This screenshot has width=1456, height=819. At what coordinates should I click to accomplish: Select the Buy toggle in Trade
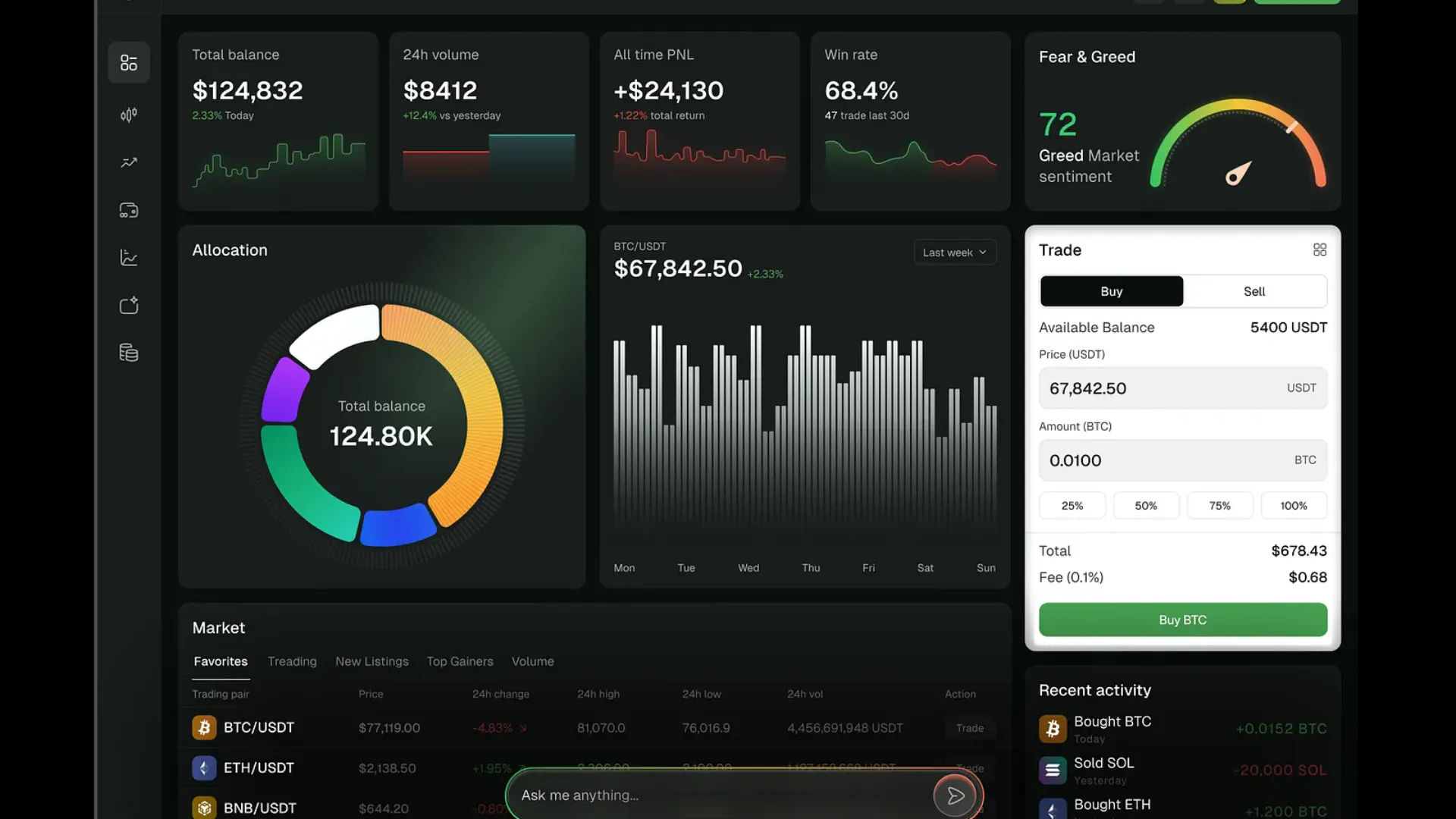click(1112, 291)
